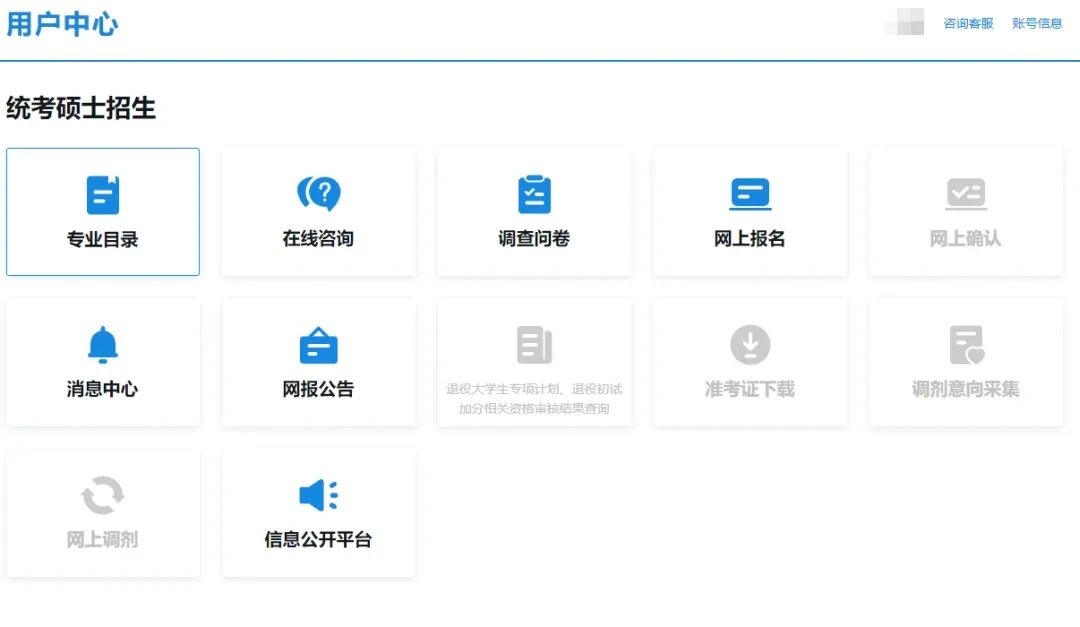Click the 统考硕士招生 section heading
This screenshot has width=1080, height=627.
pyautogui.click(x=81, y=108)
